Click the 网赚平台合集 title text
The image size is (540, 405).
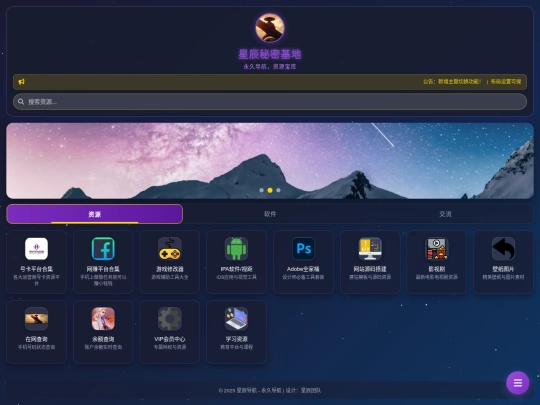[103, 269]
